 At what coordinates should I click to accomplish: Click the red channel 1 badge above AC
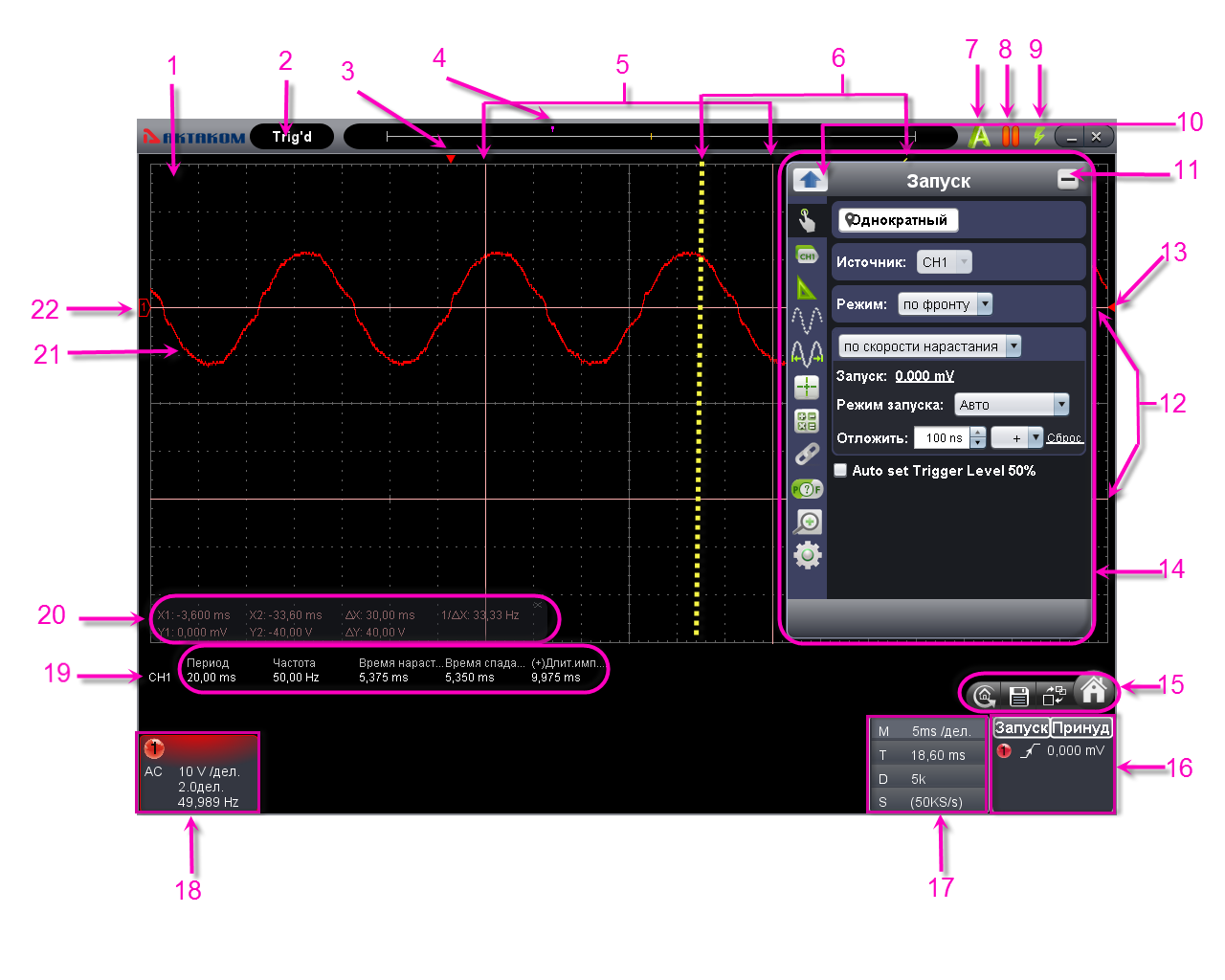[x=154, y=748]
